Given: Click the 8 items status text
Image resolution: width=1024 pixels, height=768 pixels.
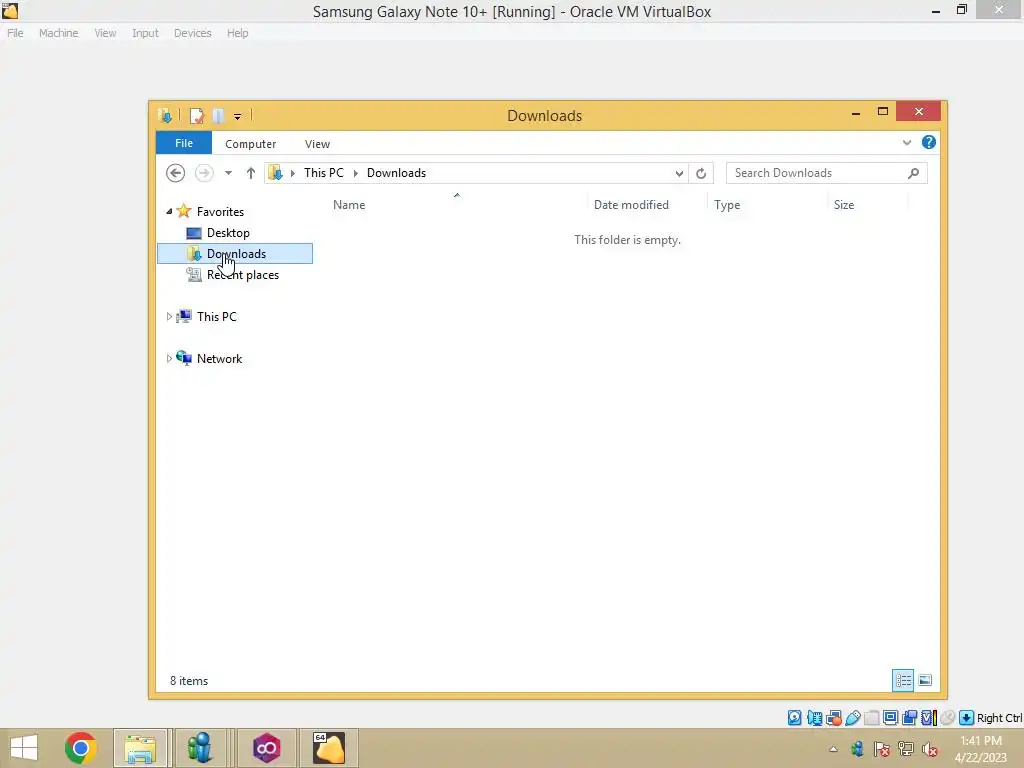Looking at the screenshot, I should coord(189,680).
